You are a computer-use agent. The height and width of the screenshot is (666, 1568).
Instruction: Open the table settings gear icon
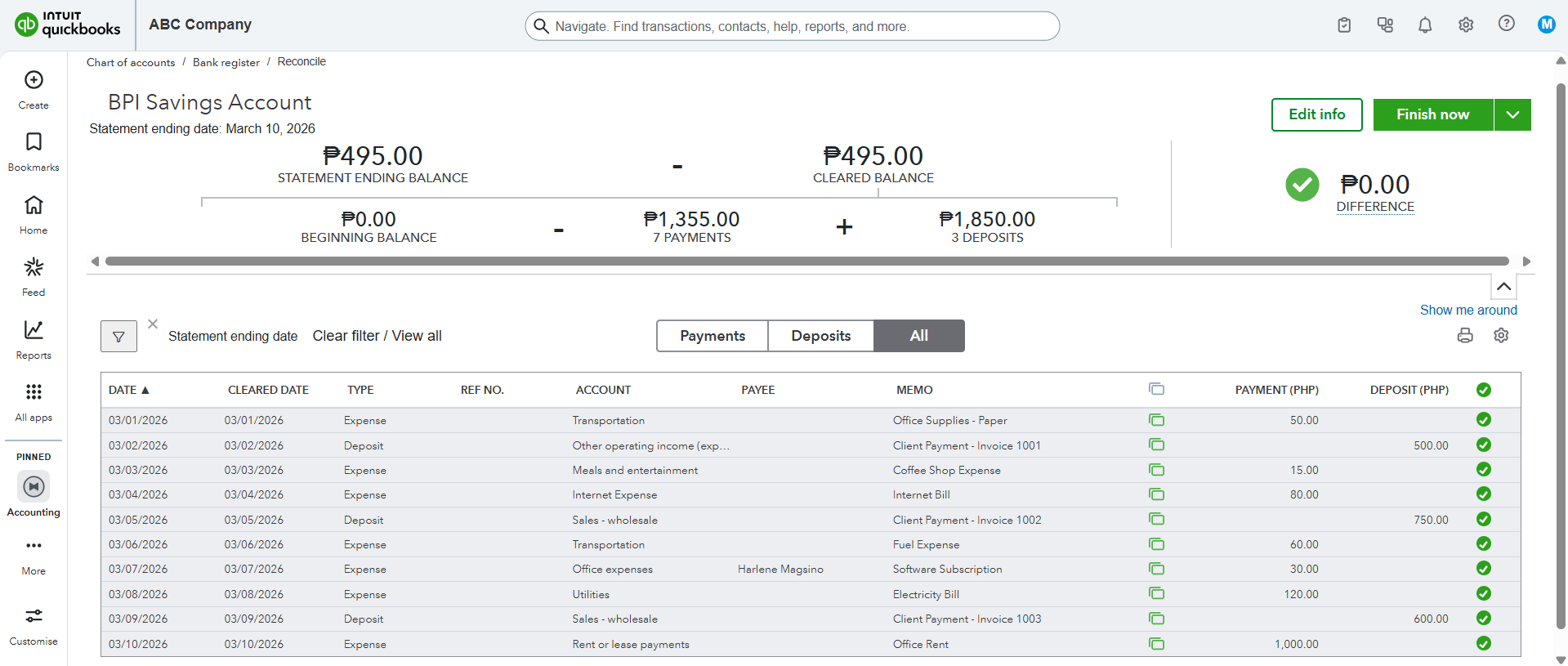1501,336
